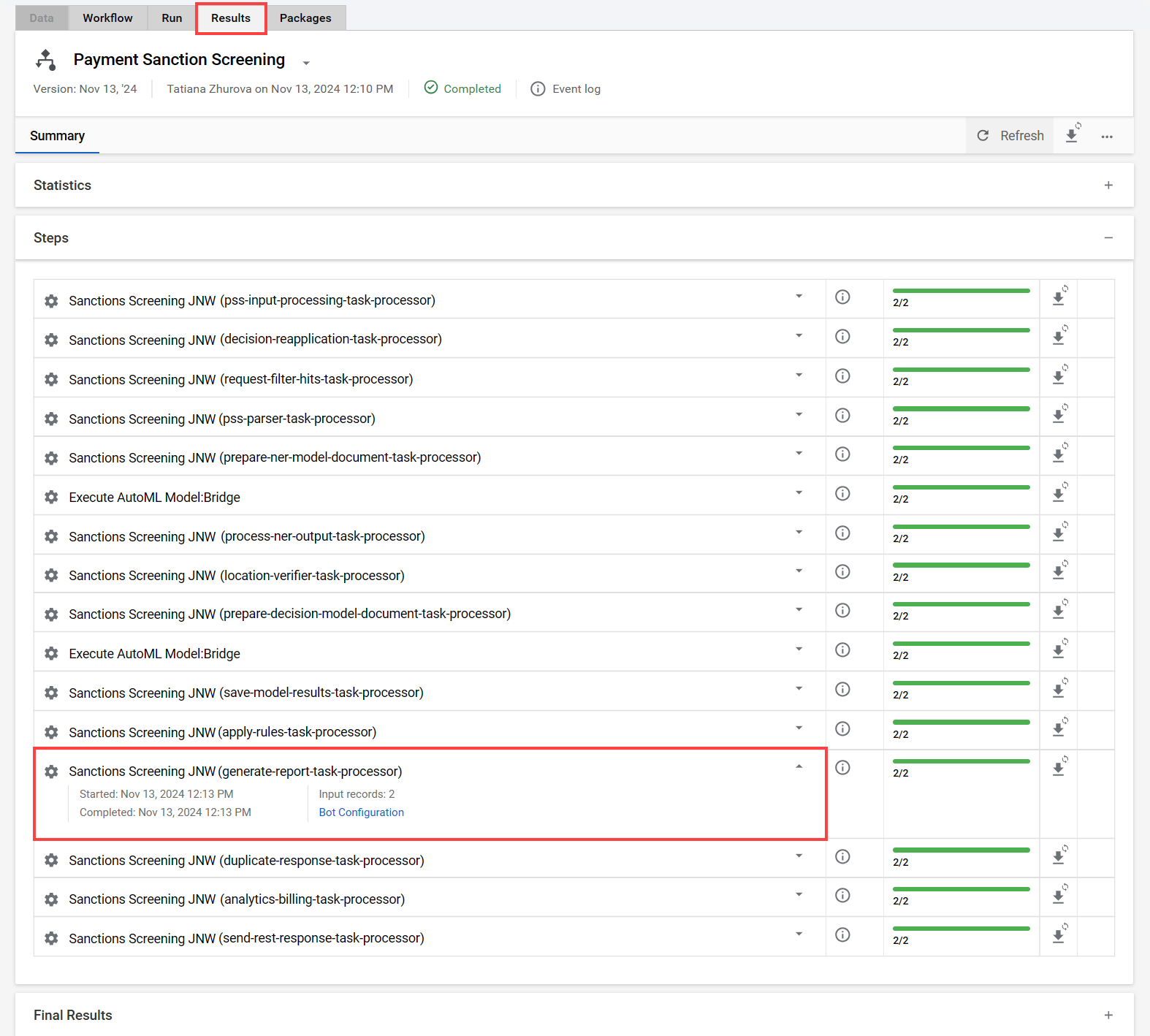1150x1036 pixels.
Task: Expand send-rest-response-task-processor step details
Action: tap(799, 934)
